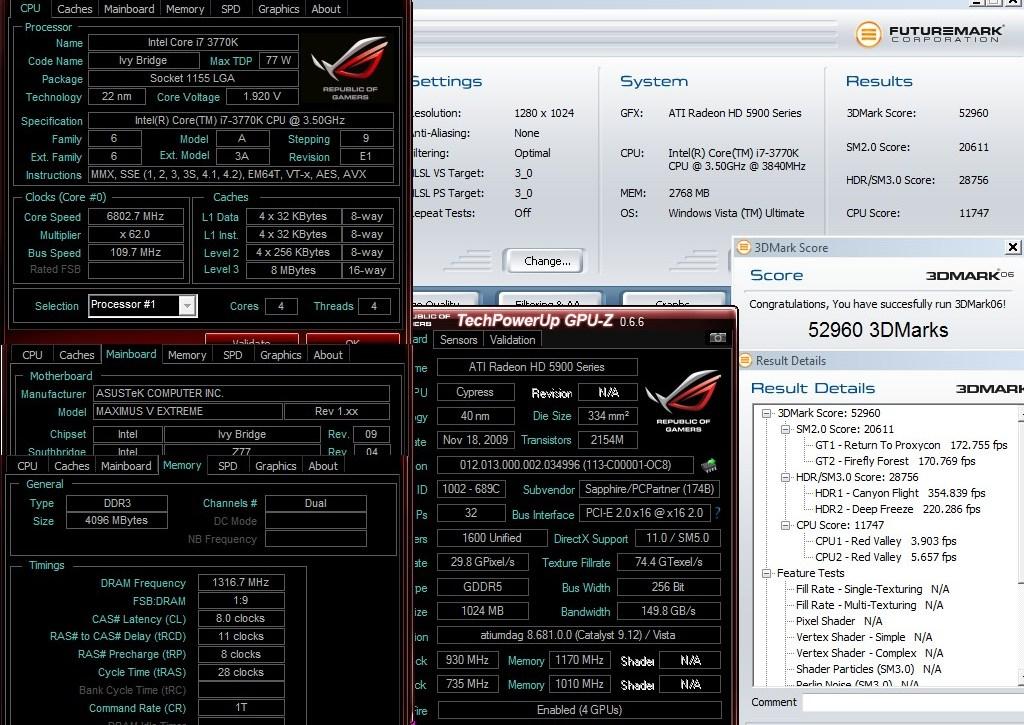The height and width of the screenshot is (725, 1024).
Task: Click the ROG logo in CPU-Z processor panel
Action: [x=350, y=69]
